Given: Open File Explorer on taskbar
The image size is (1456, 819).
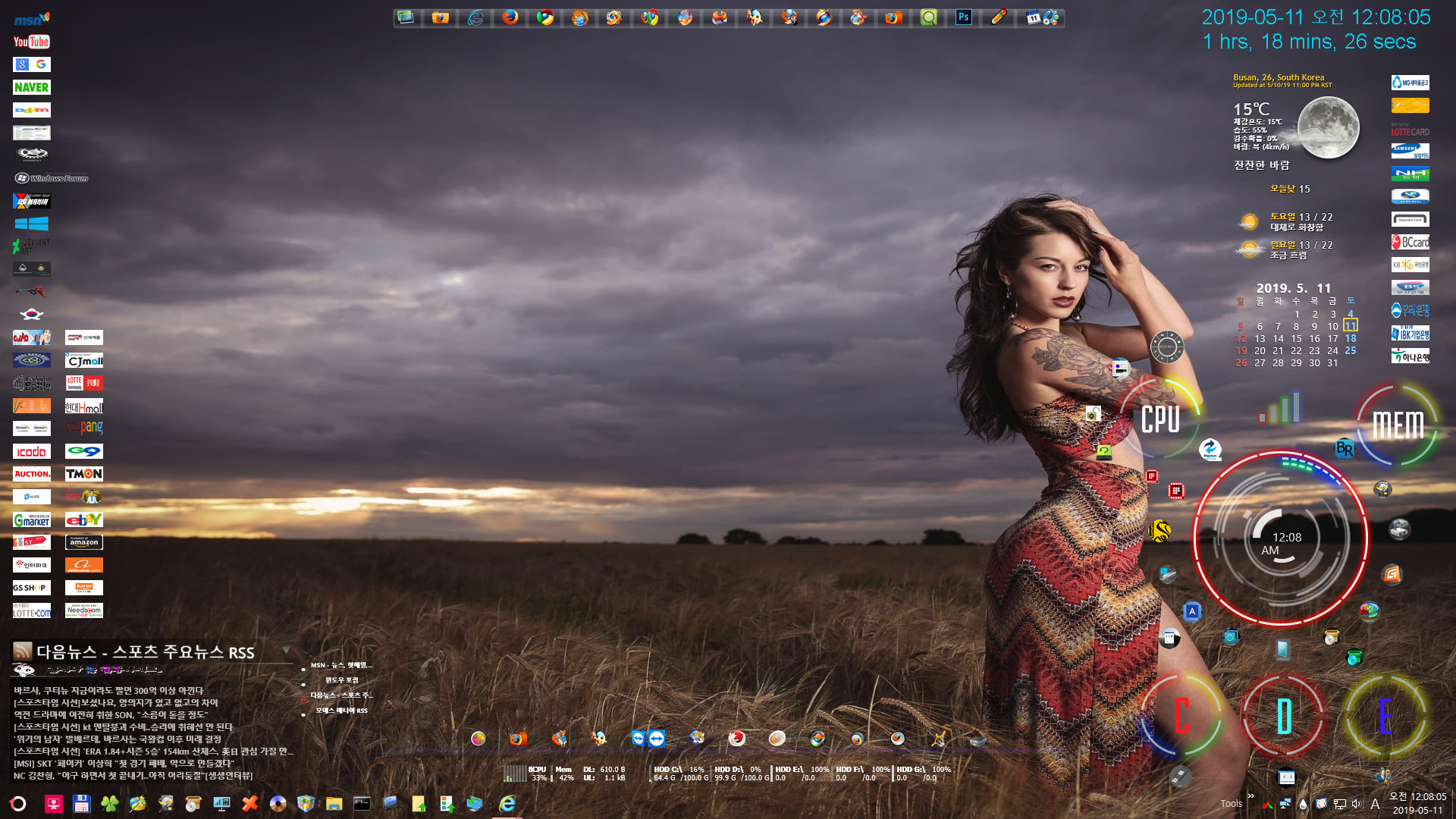Looking at the screenshot, I should coord(334,804).
